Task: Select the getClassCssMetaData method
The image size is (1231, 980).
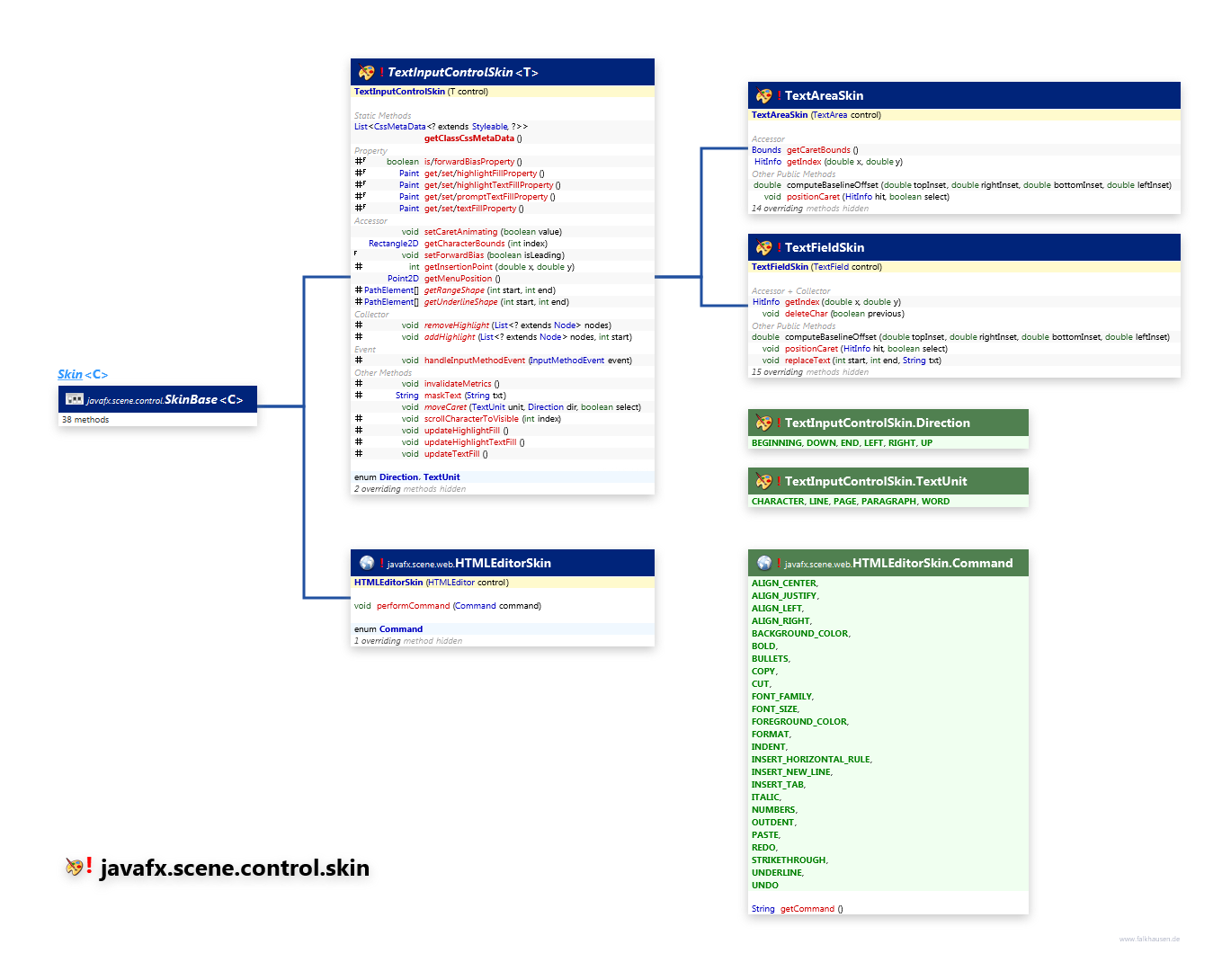Action: [x=468, y=138]
